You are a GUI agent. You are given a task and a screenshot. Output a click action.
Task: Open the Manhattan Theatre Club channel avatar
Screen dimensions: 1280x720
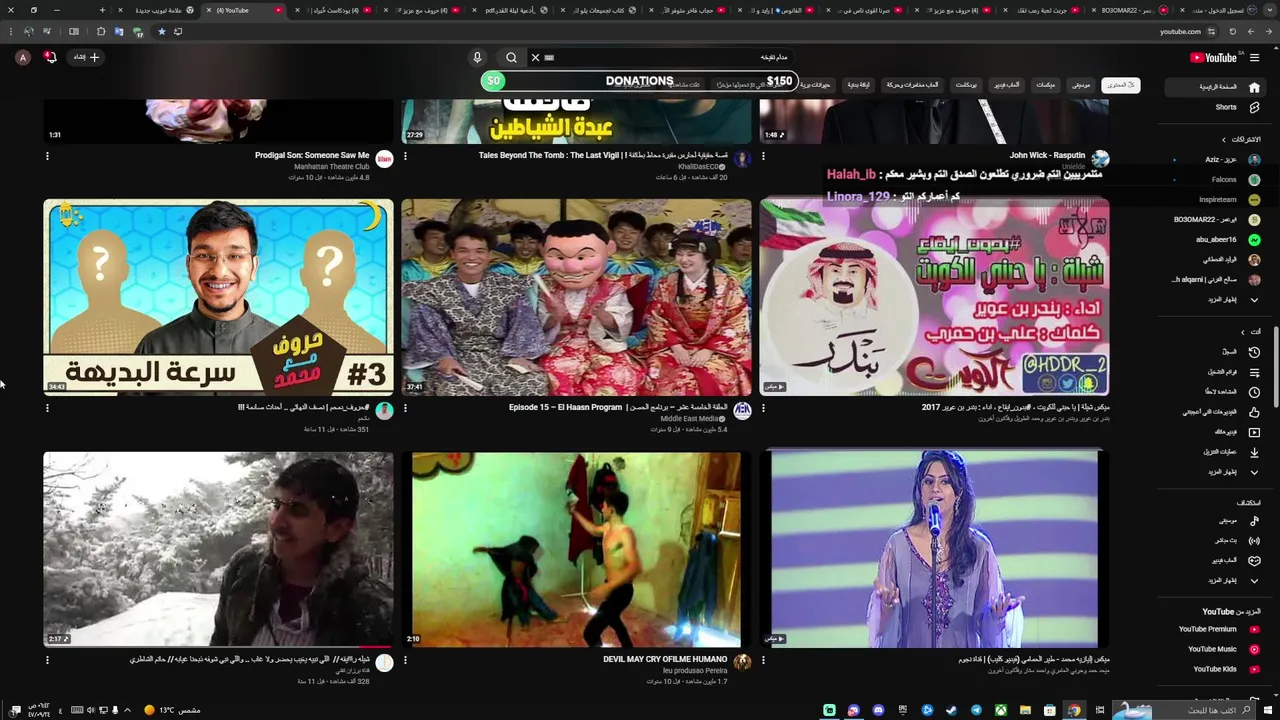[x=384, y=159]
